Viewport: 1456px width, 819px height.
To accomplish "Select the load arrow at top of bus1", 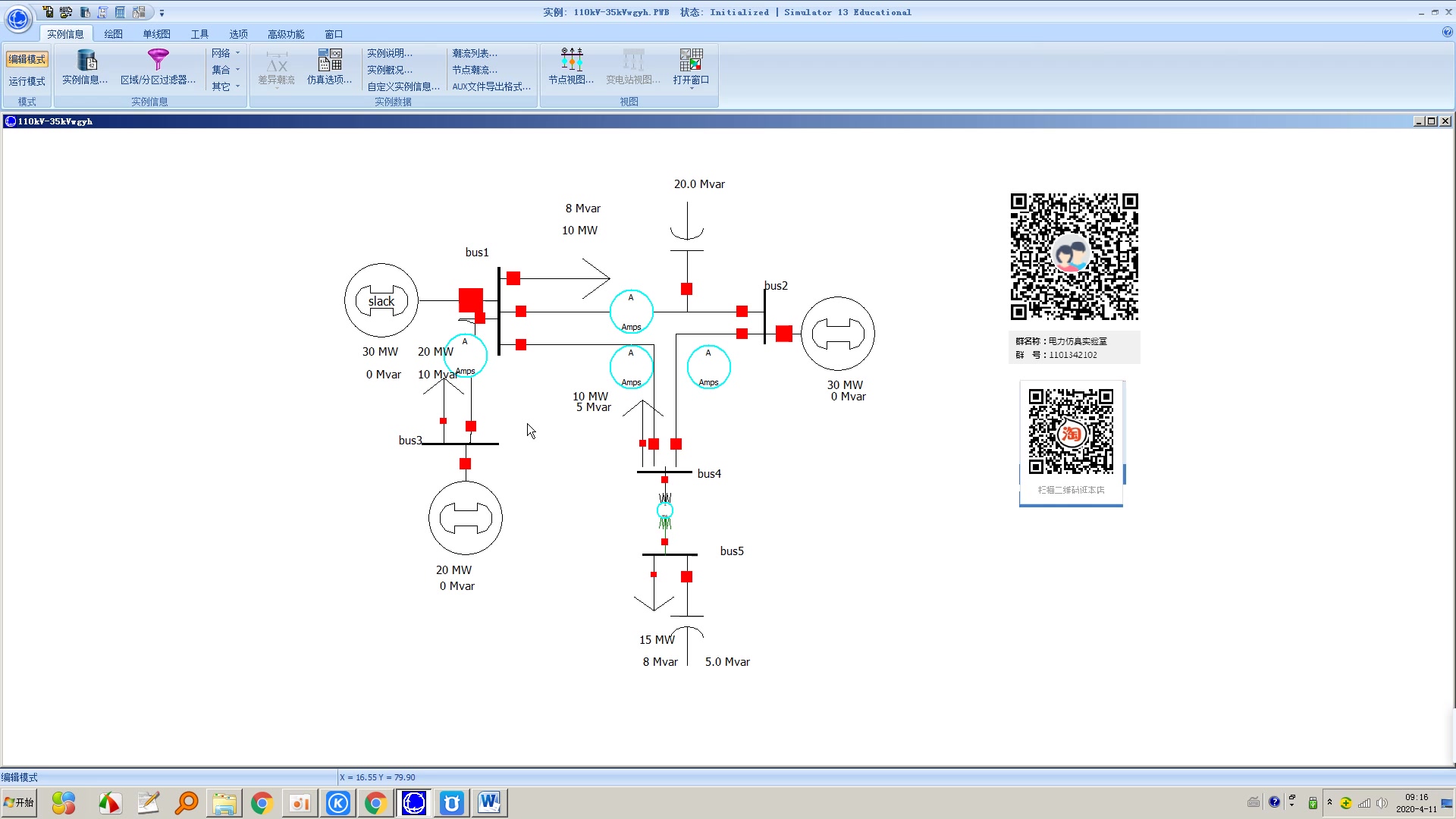I will [596, 278].
